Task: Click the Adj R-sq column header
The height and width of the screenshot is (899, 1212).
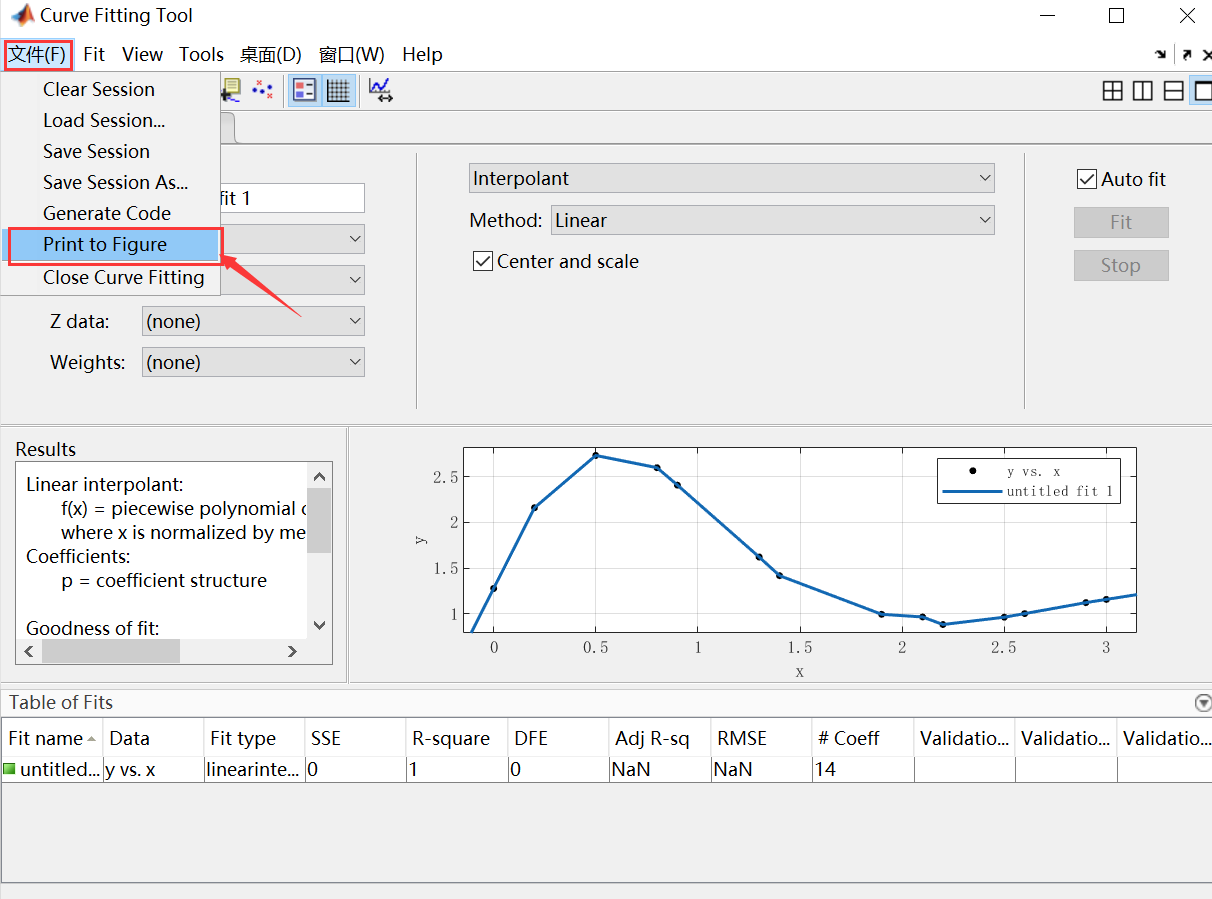Action: pyautogui.click(x=660, y=738)
